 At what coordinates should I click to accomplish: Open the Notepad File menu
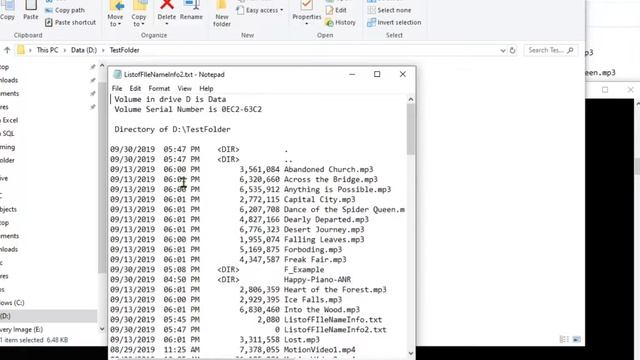[x=117, y=88]
